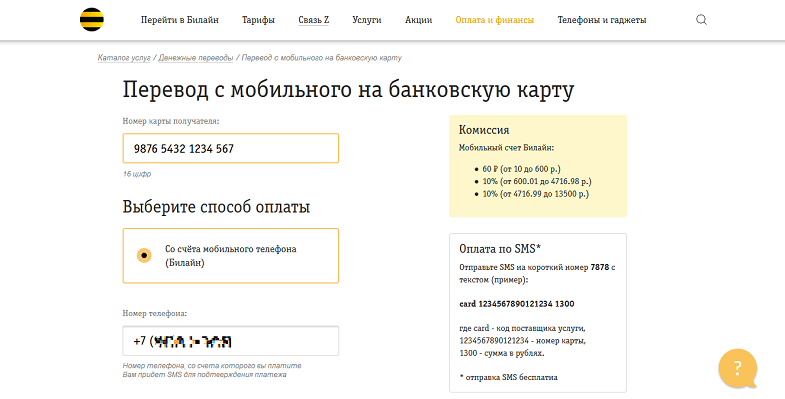Focus the recipient card number field

(x=231, y=148)
